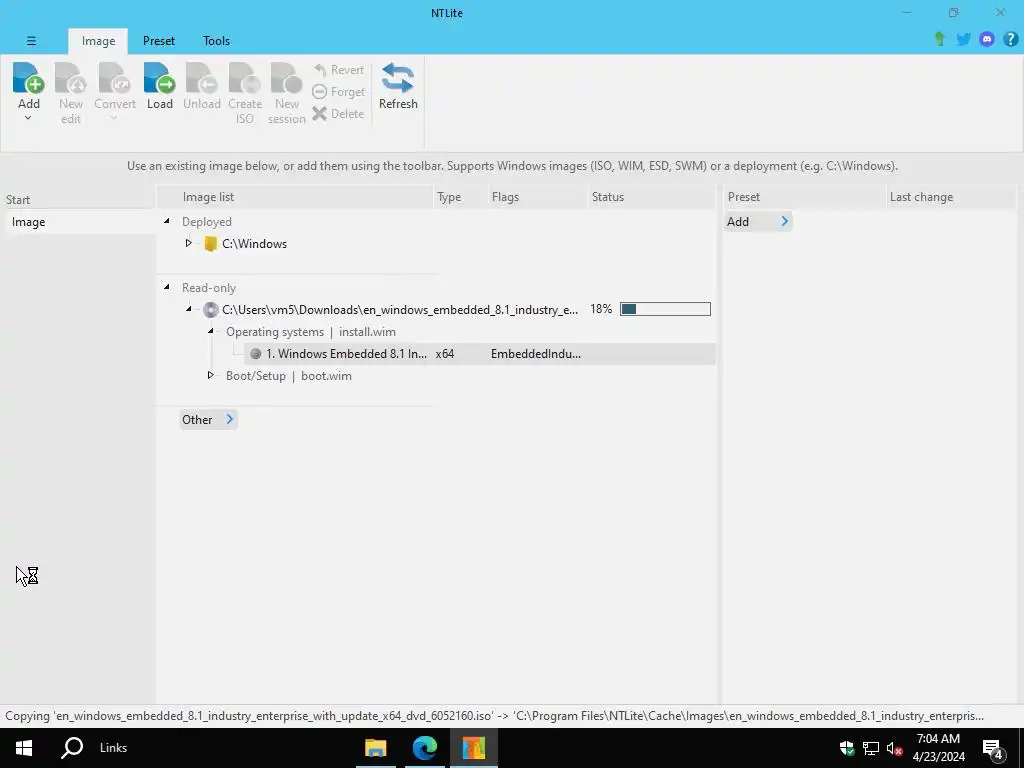Open File Explorer from the taskbar
The image size is (1024, 768).
[376, 748]
